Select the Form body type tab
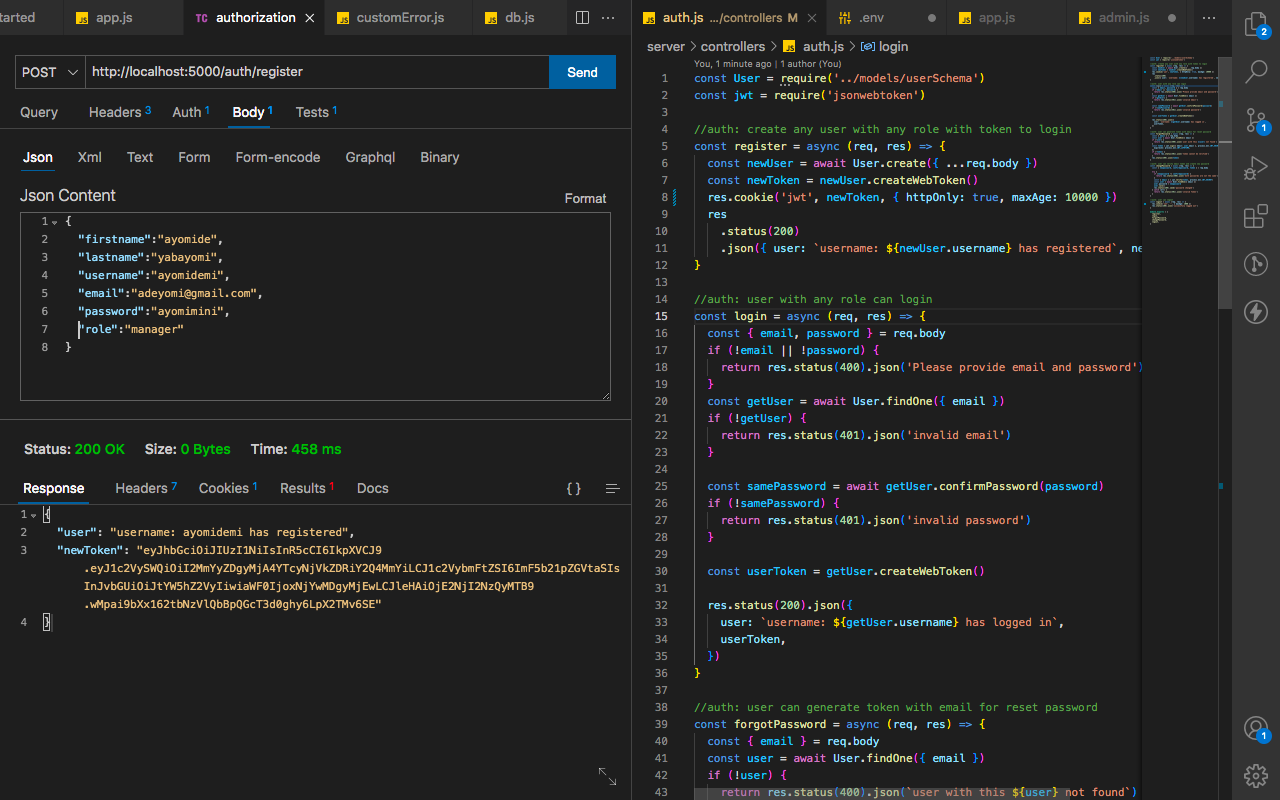Image resolution: width=1280 pixels, height=800 pixels. click(x=194, y=157)
